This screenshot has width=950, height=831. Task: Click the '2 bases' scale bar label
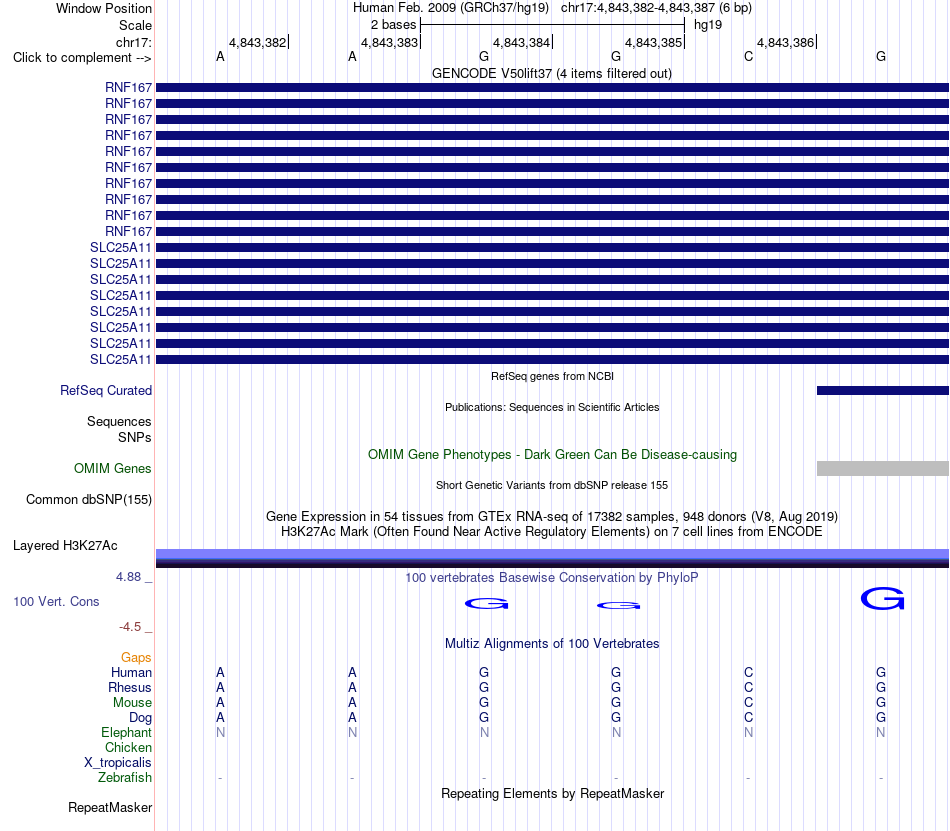[393, 25]
